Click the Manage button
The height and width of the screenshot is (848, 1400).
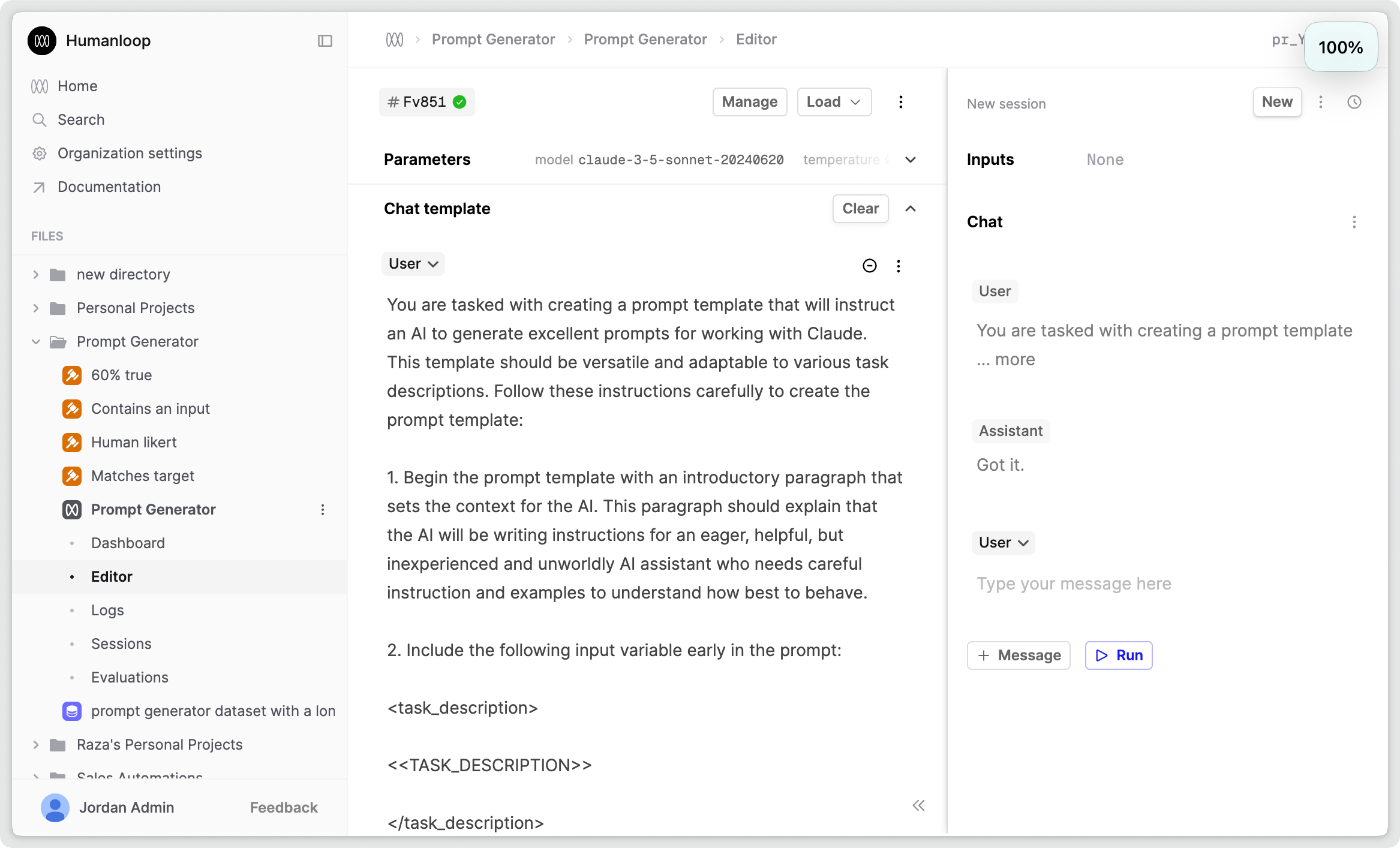750,102
